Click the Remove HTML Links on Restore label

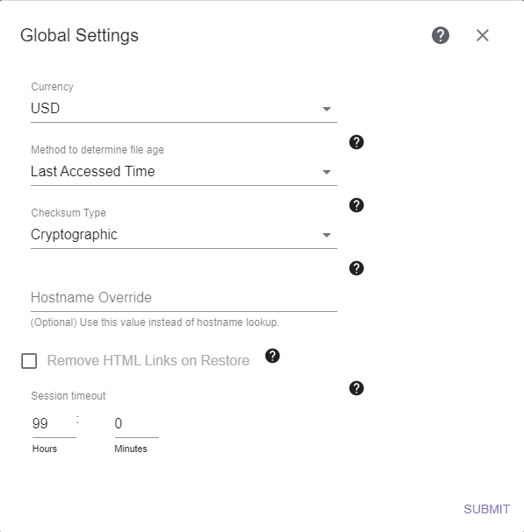tap(148, 360)
